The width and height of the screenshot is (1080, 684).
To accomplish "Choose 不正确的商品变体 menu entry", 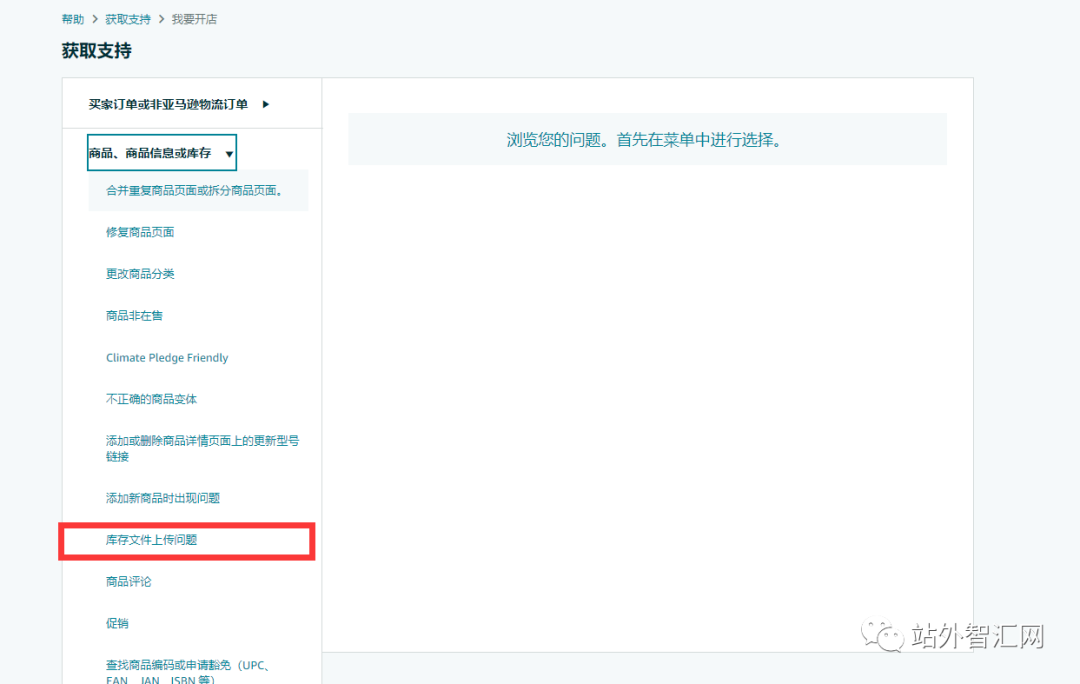I will (x=152, y=399).
